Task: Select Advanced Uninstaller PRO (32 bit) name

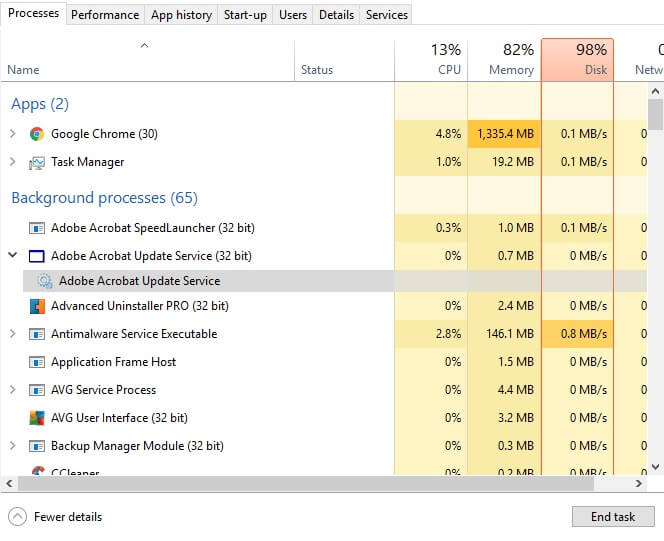Action: (140, 306)
